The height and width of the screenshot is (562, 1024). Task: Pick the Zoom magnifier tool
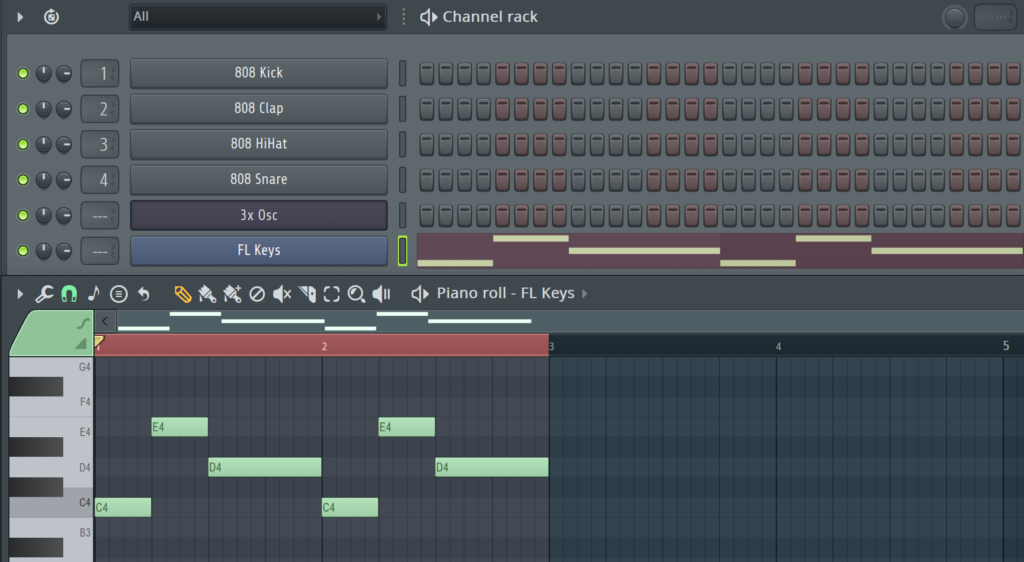[x=357, y=294]
